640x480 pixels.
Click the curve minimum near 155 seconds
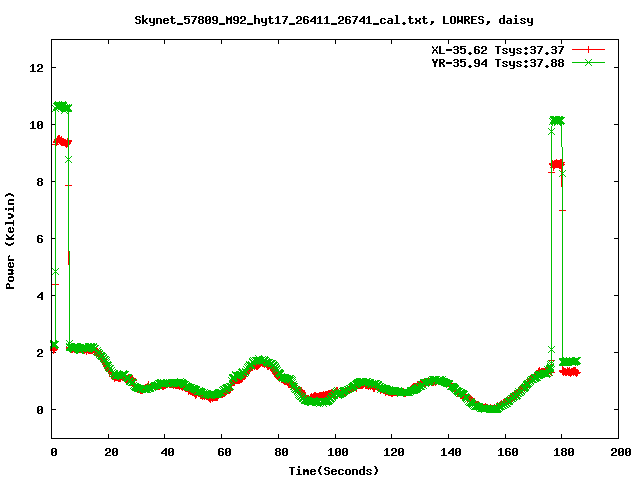pyautogui.click(x=490, y=407)
